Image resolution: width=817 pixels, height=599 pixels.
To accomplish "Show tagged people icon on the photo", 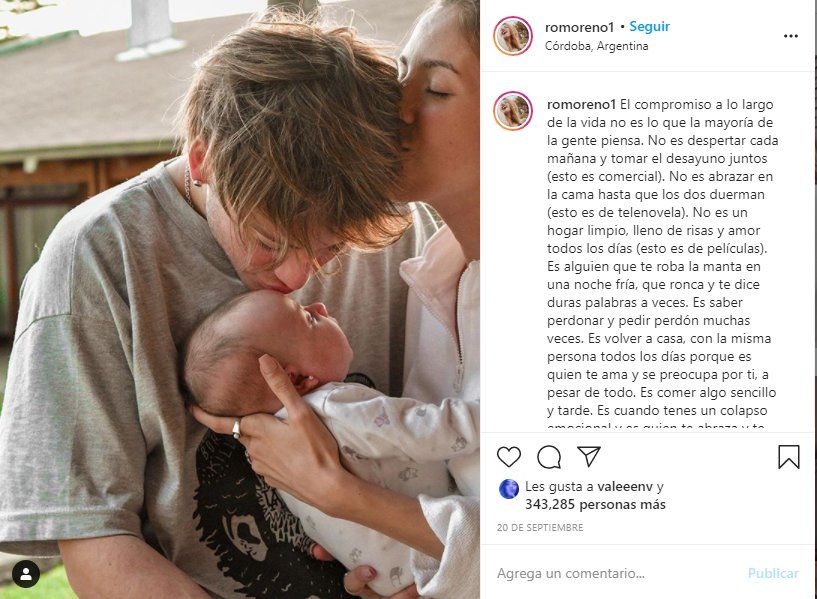I will [26, 574].
